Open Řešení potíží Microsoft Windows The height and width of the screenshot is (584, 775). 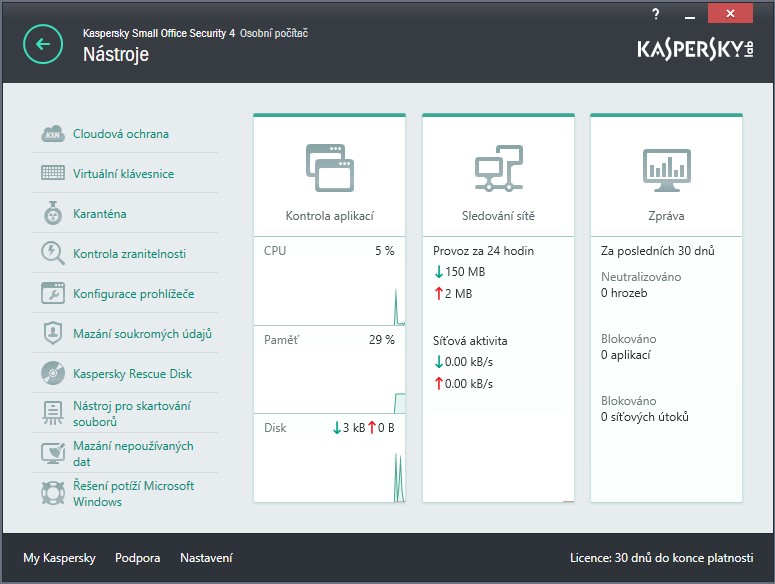click(133, 494)
